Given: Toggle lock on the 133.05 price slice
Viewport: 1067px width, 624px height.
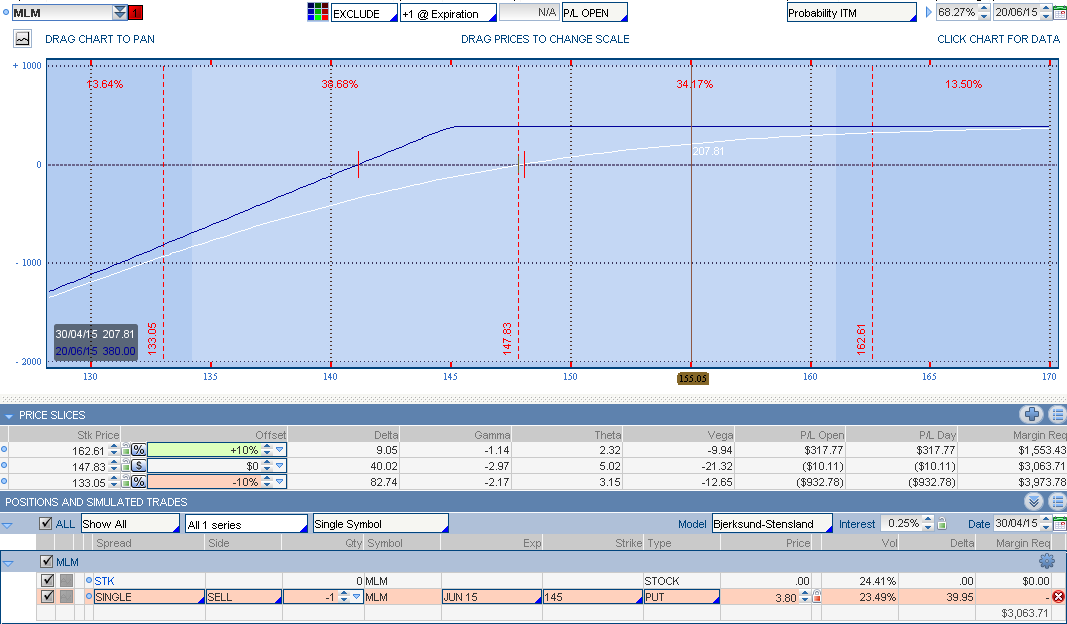Looking at the screenshot, I should [125, 481].
